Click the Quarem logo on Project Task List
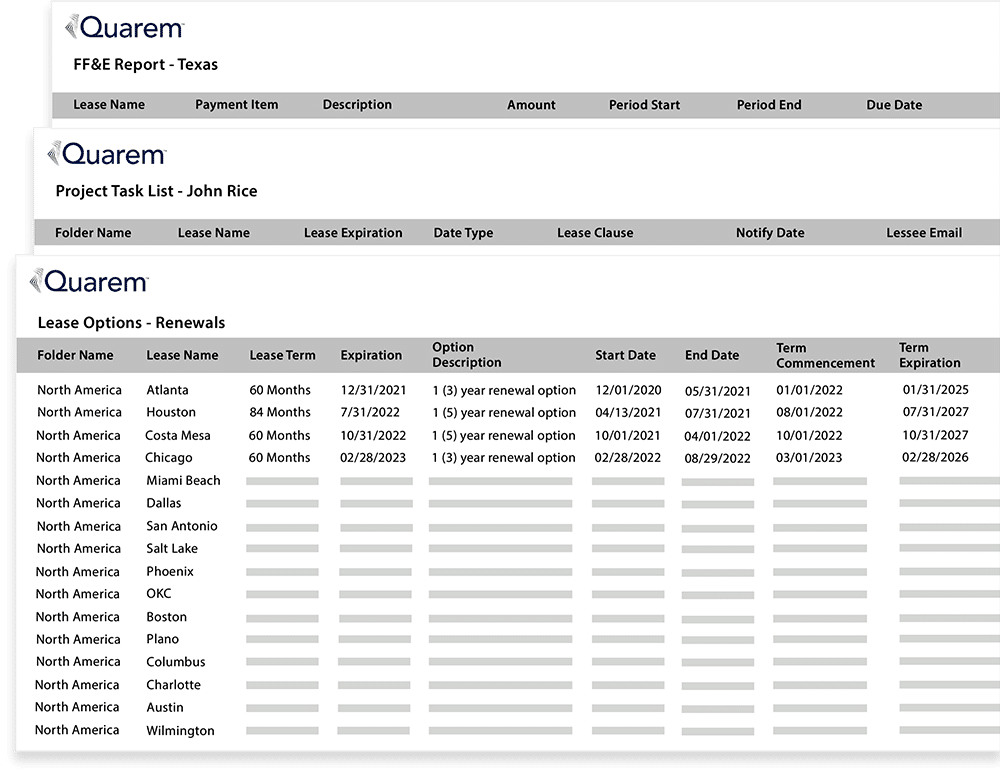 107,154
